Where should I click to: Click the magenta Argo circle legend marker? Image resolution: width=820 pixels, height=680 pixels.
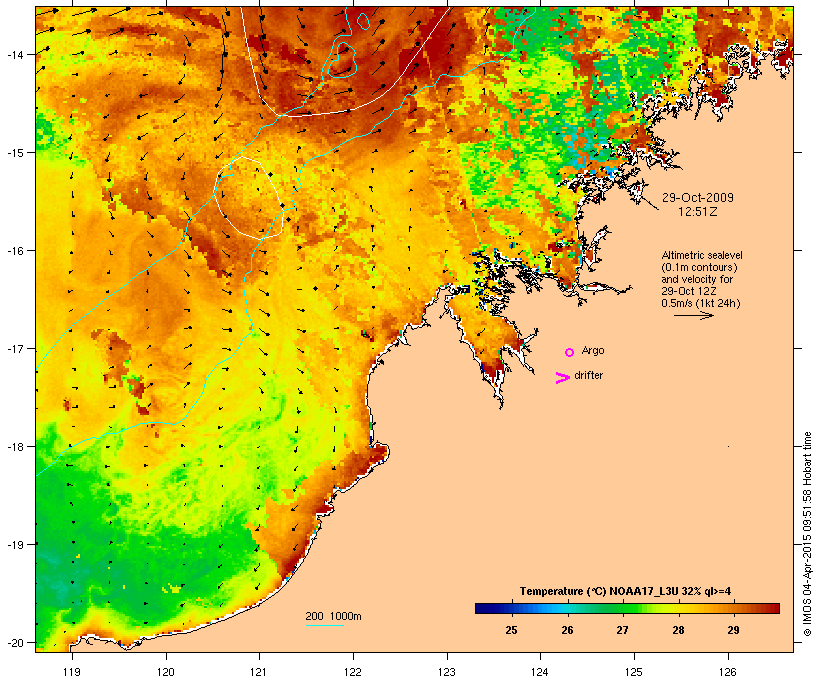570,353
